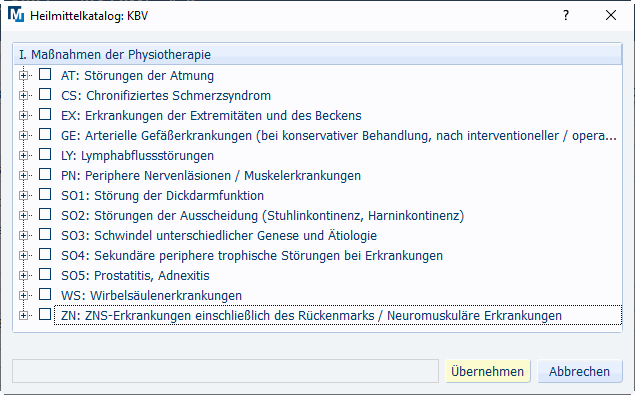This screenshot has height=395, width=635.
Task: Focus the text field beside Übernehmen
Action: click(x=226, y=371)
